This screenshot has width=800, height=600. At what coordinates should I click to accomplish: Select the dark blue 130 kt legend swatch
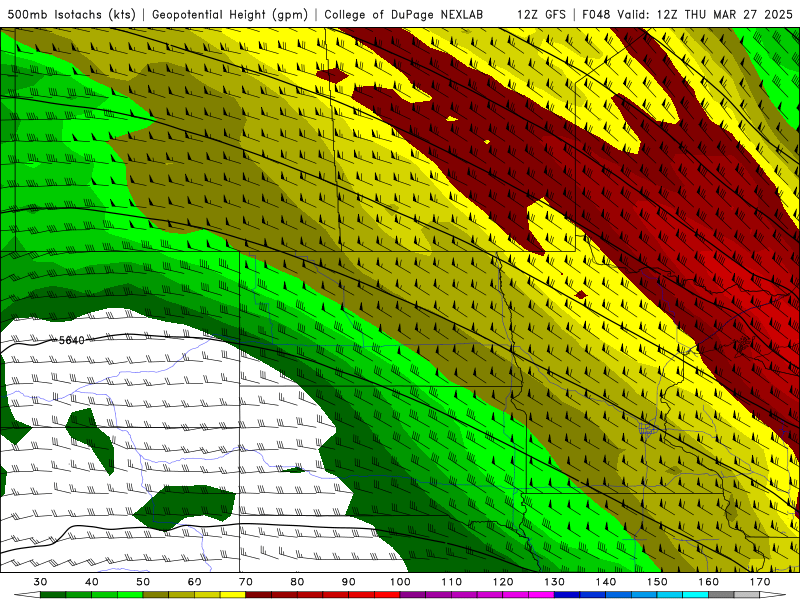pos(567,595)
